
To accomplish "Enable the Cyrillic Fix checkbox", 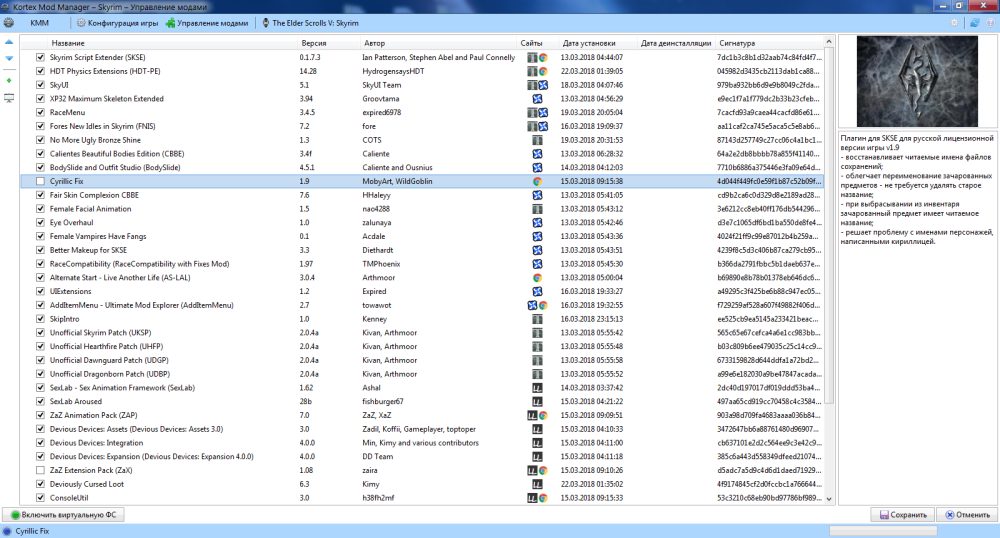I will 40,182.
